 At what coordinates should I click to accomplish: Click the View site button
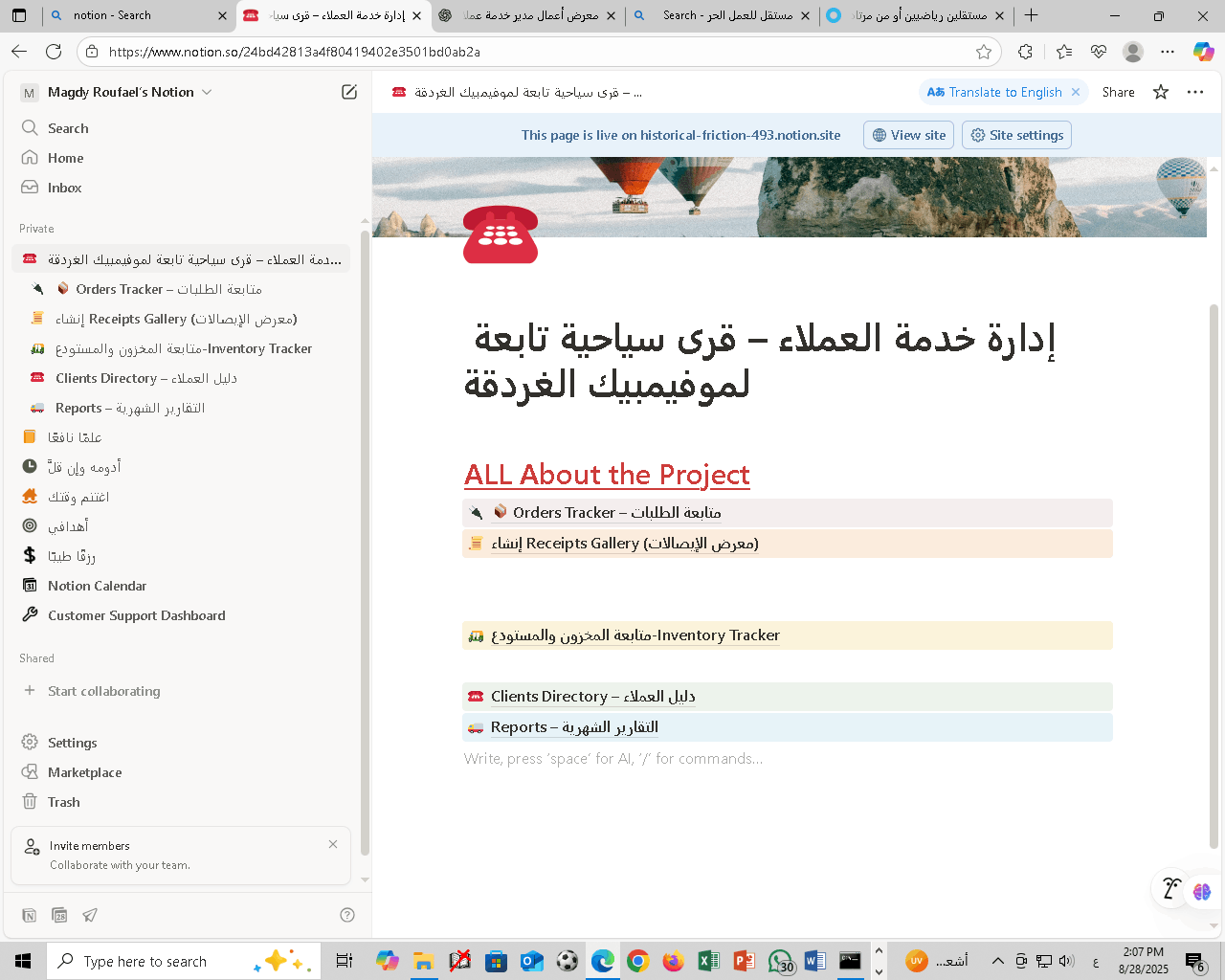click(x=907, y=135)
